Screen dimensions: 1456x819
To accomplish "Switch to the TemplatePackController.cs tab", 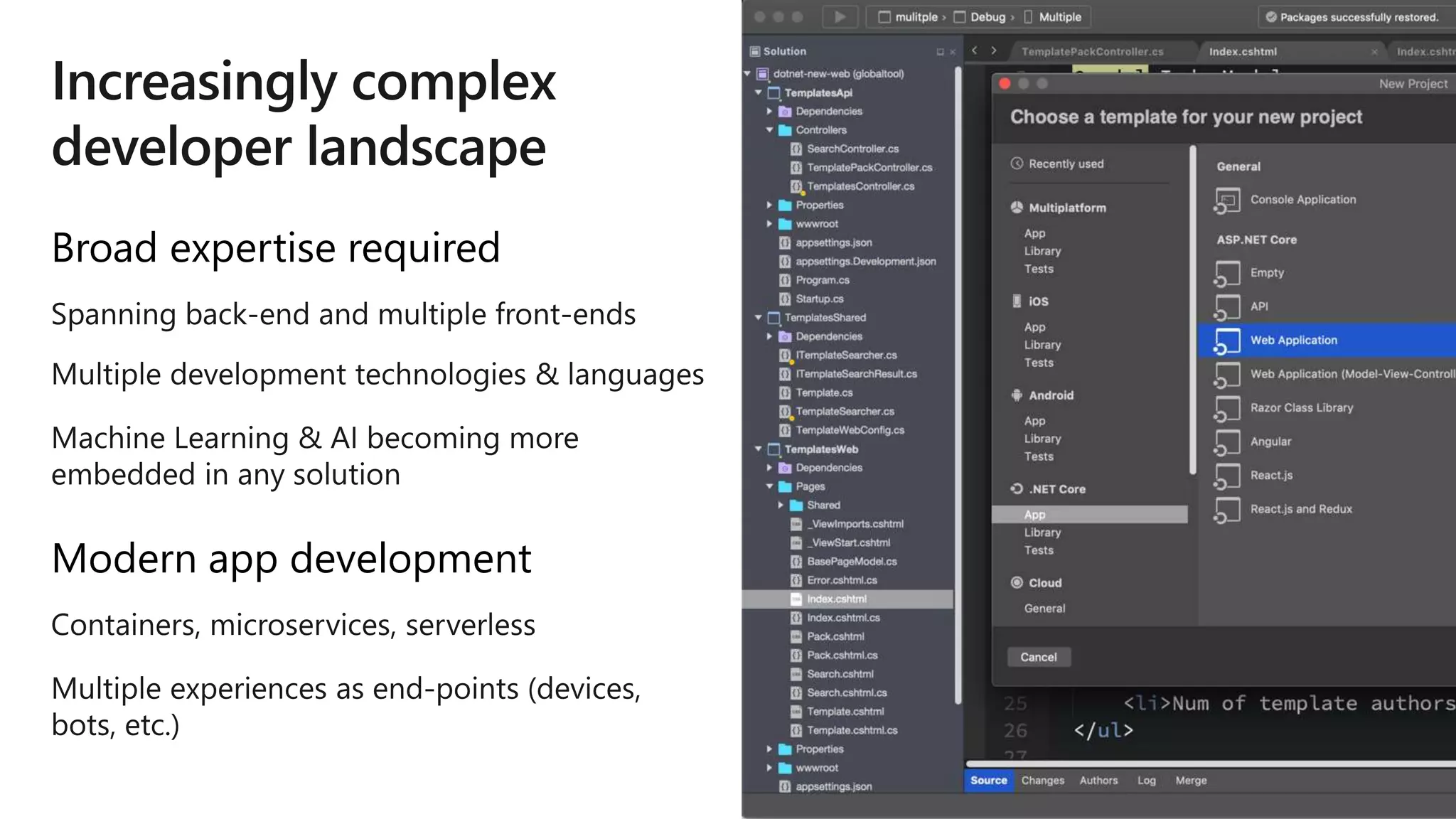I will [1092, 51].
